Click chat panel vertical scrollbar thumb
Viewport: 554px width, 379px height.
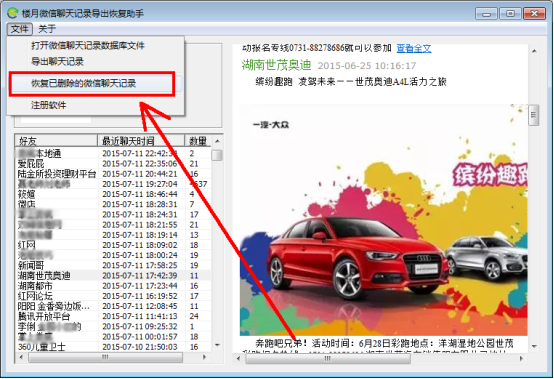point(534,115)
